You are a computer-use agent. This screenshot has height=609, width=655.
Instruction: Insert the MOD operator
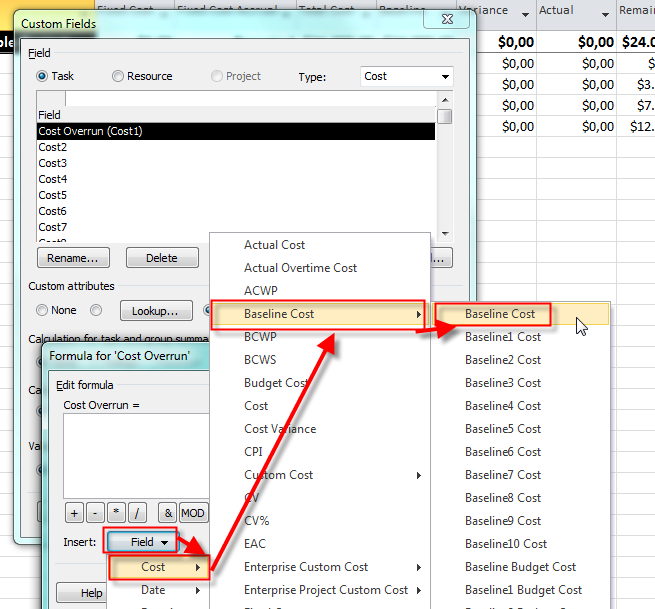click(x=193, y=513)
